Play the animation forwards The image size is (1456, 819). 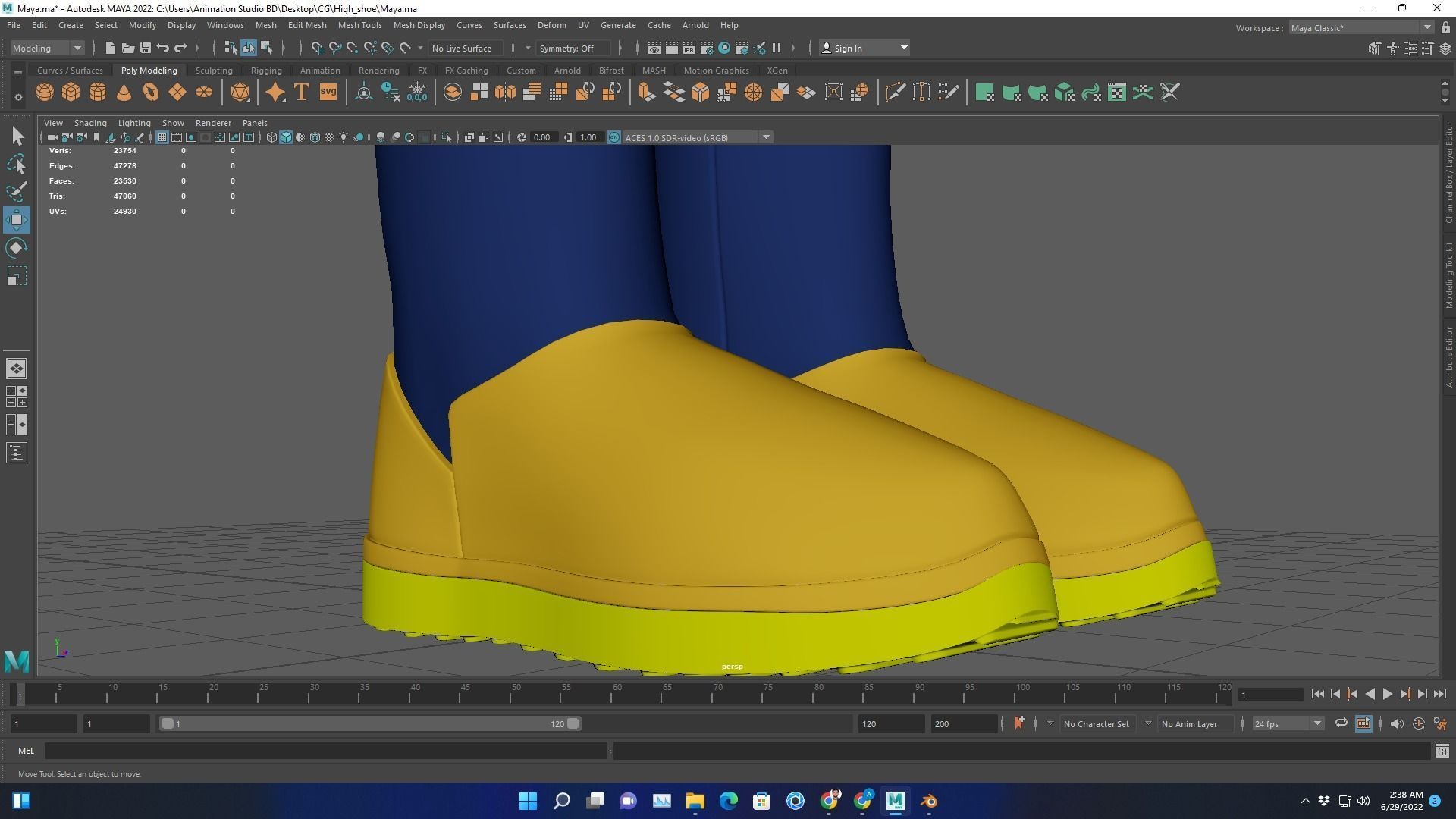point(1387,694)
